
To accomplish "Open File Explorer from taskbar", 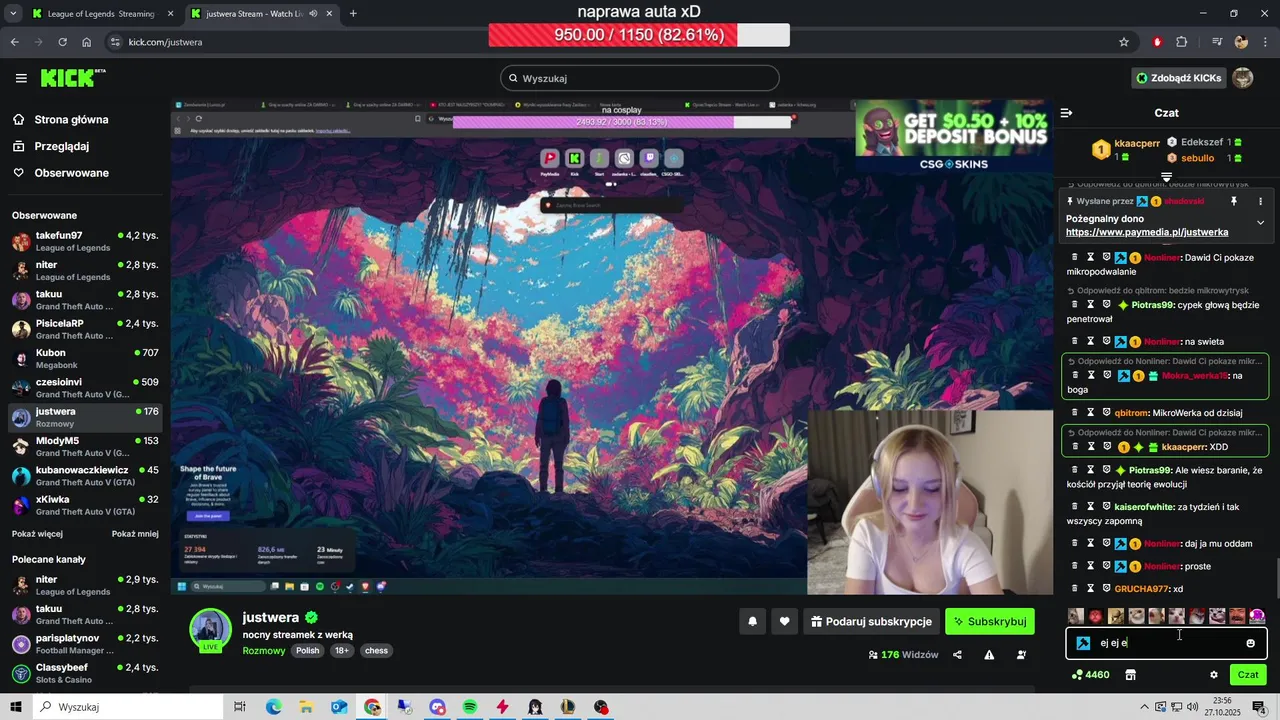I will pyautogui.click(x=306, y=707).
